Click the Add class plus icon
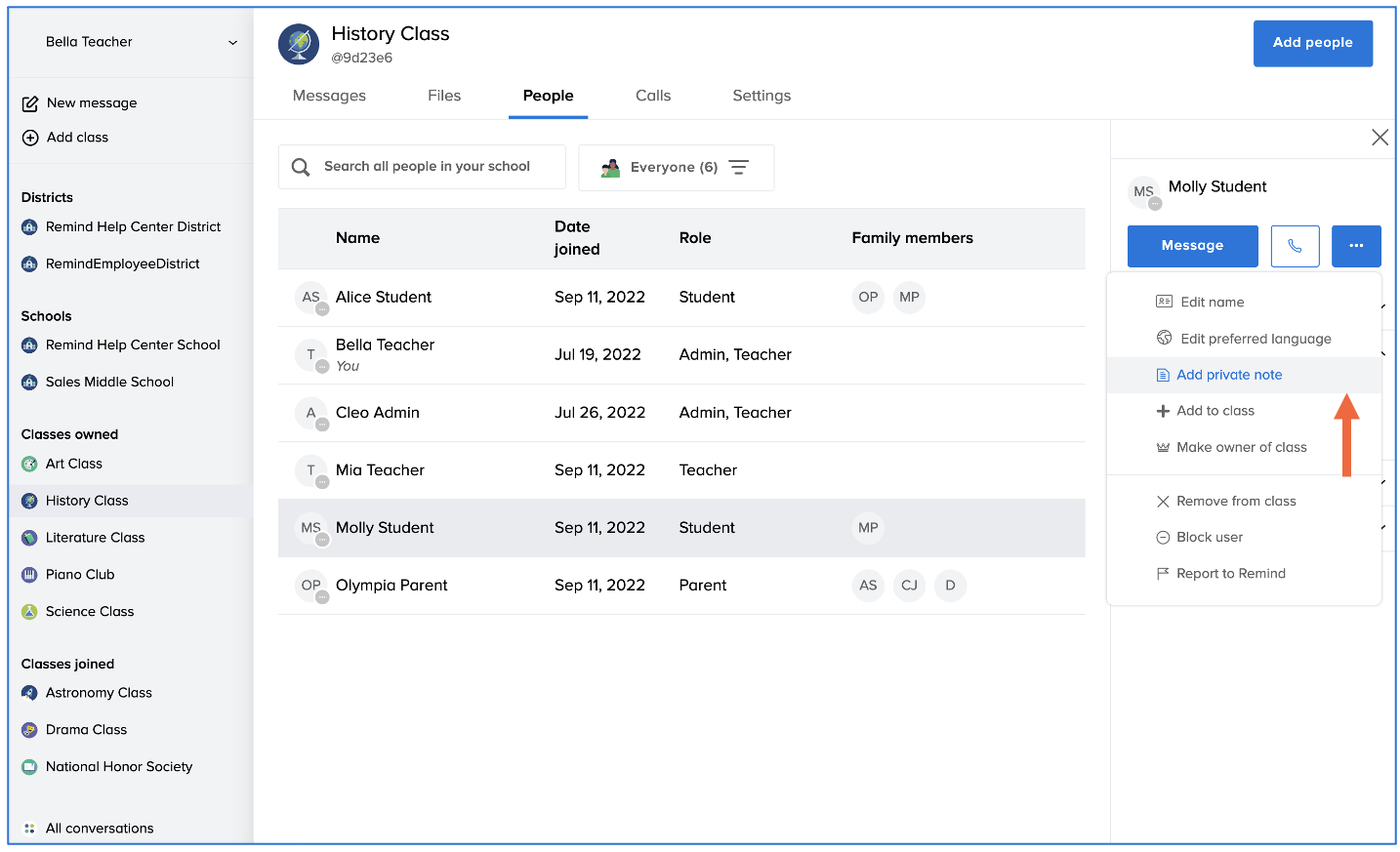Image resolution: width=1400 pixels, height=852 pixels. [x=30, y=138]
